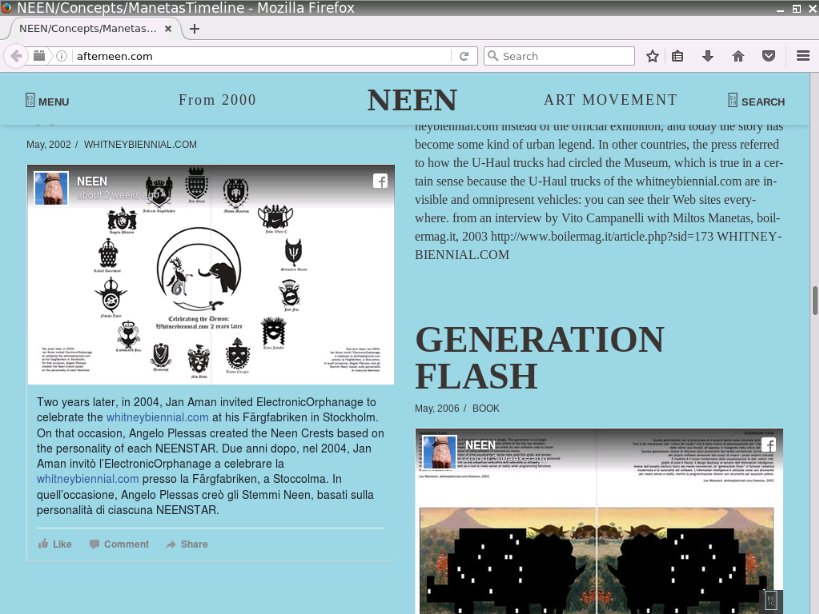
Task: Close the NEEN/Concepts/Manetas tab
Action: click(x=168, y=29)
